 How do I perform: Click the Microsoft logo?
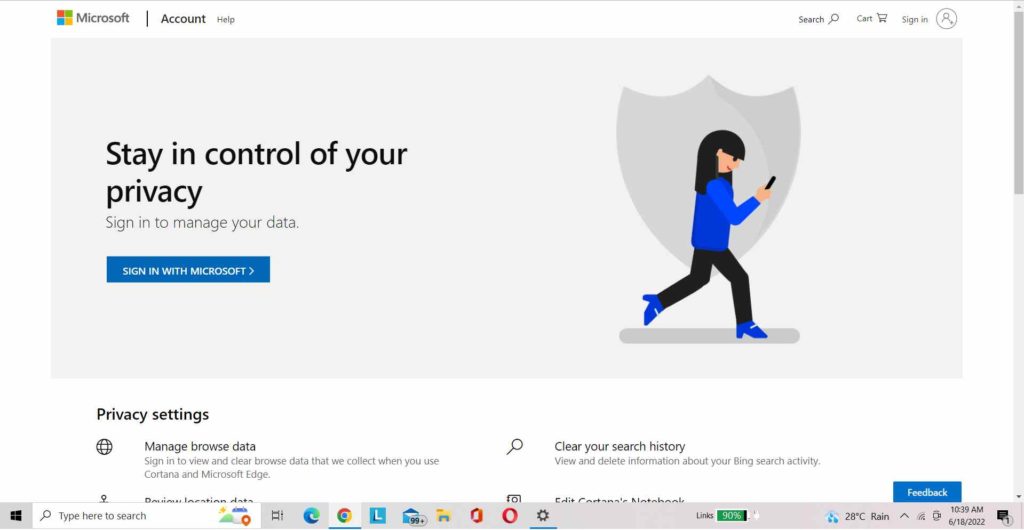coord(93,18)
